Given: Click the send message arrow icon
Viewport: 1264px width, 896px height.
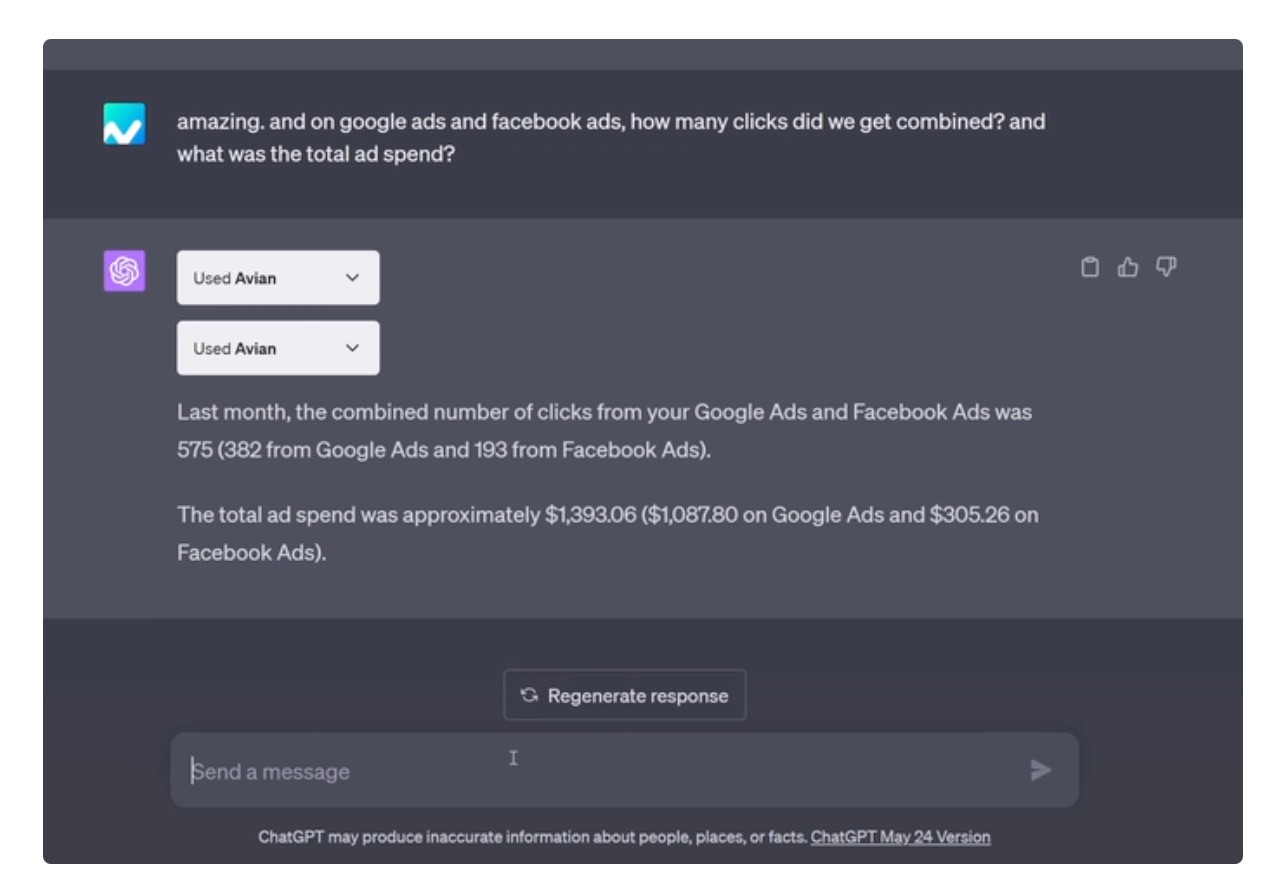Looking at the screenshot, I should point(1041,770).
